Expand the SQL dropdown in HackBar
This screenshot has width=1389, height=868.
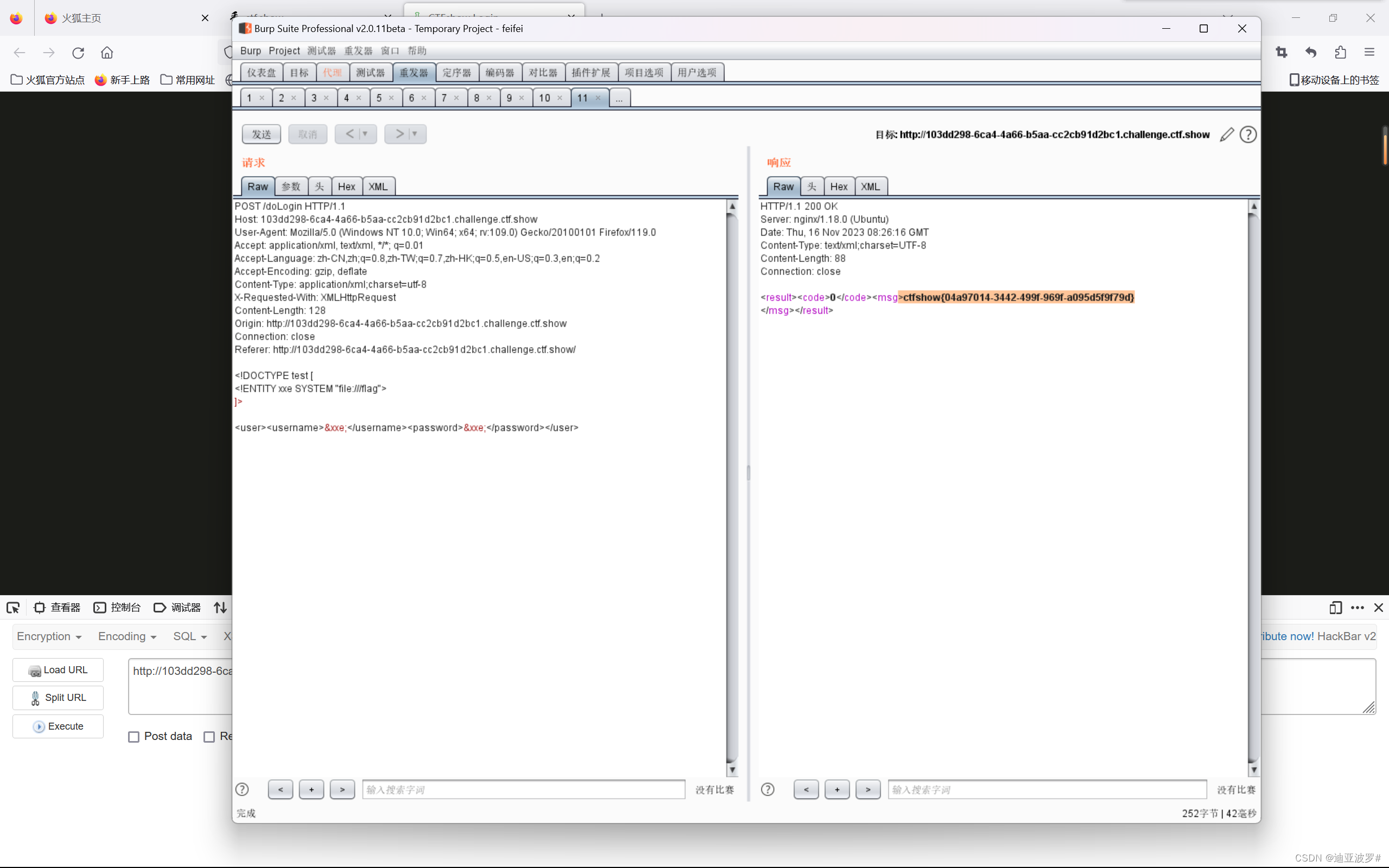190,636
